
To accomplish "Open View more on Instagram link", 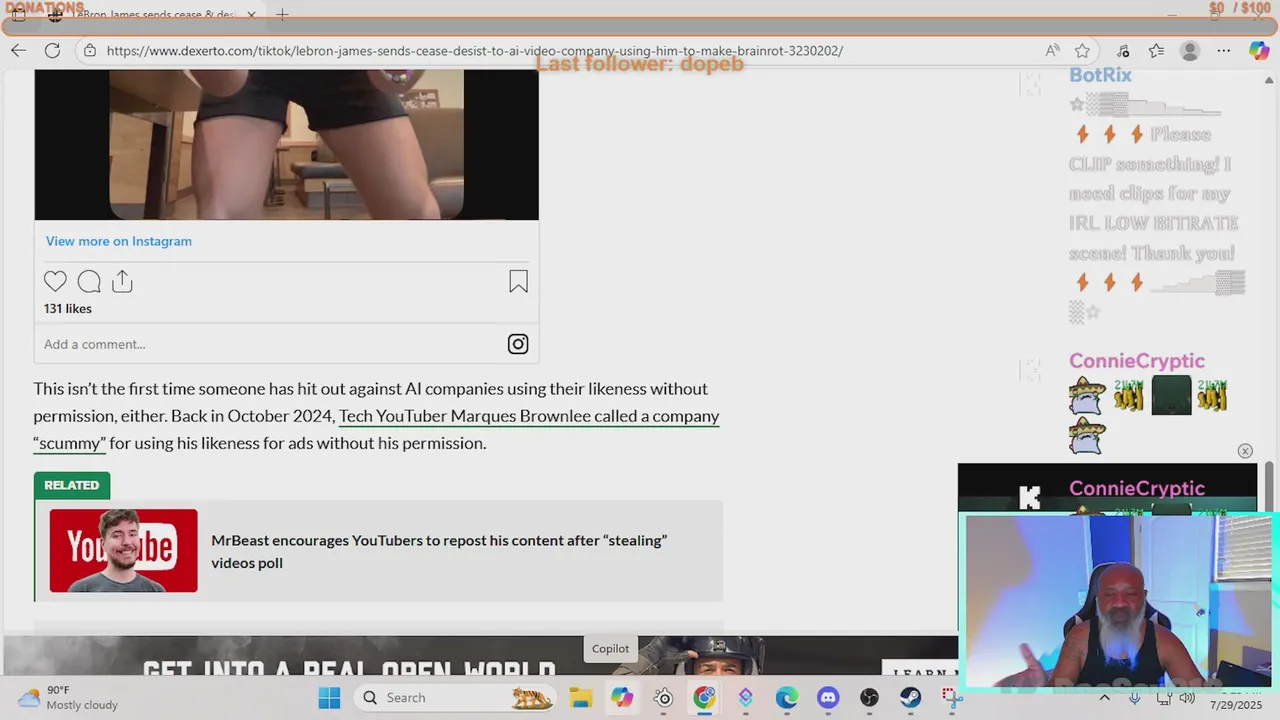I will tap(118, 241).
